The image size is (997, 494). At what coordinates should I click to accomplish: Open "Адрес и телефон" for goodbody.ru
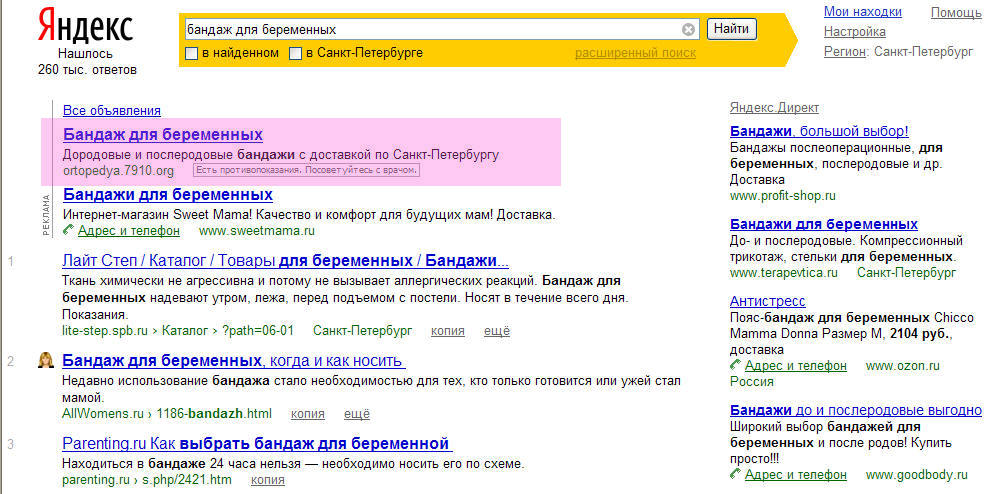point(795,475)
